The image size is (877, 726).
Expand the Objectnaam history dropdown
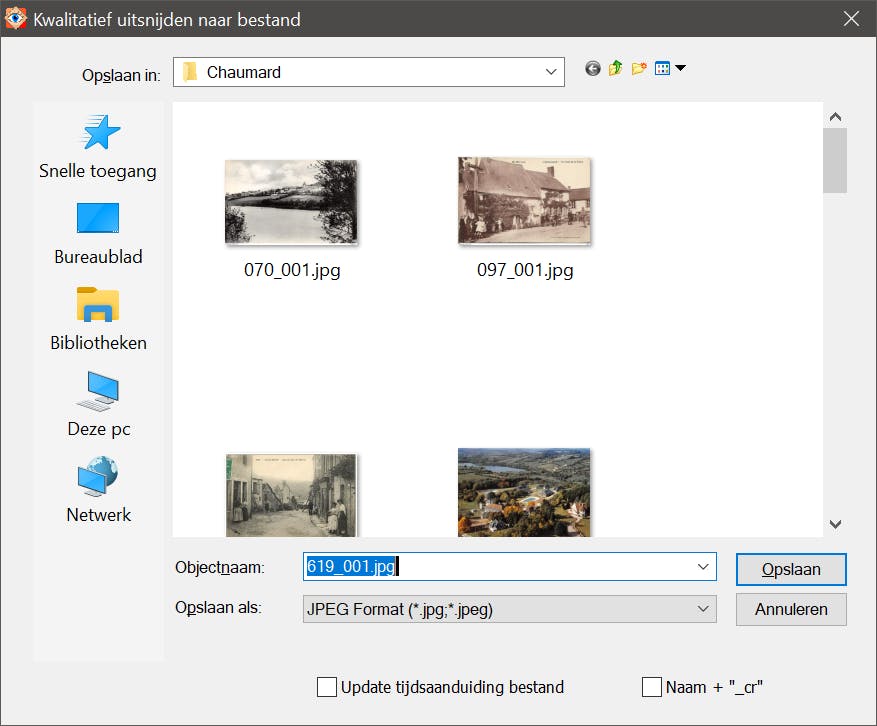tap(703, 567)
